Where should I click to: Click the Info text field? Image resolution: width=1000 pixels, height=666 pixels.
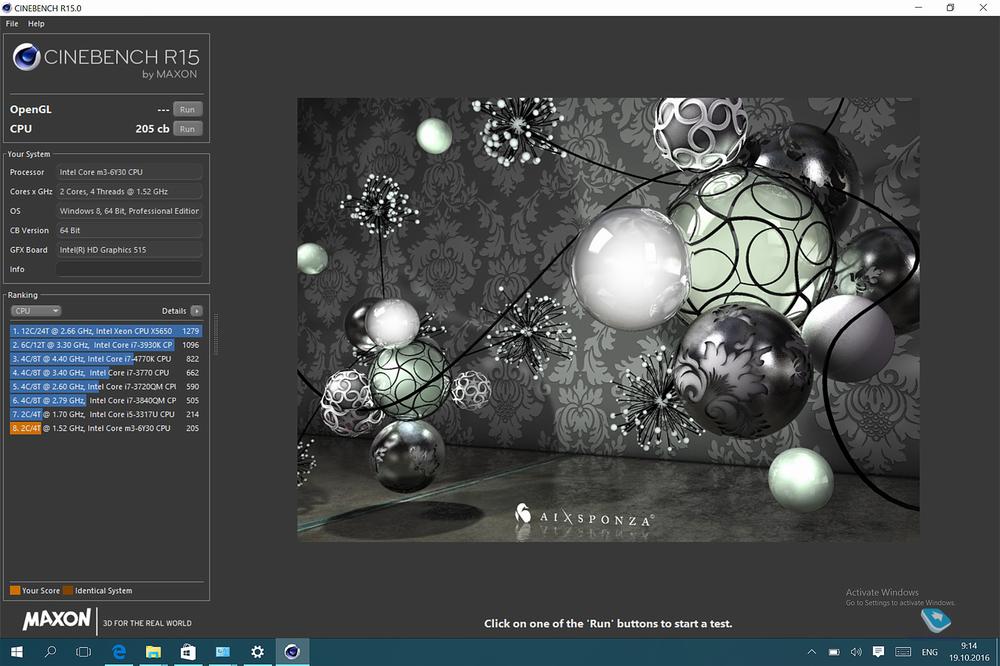[x=129, y=269]
